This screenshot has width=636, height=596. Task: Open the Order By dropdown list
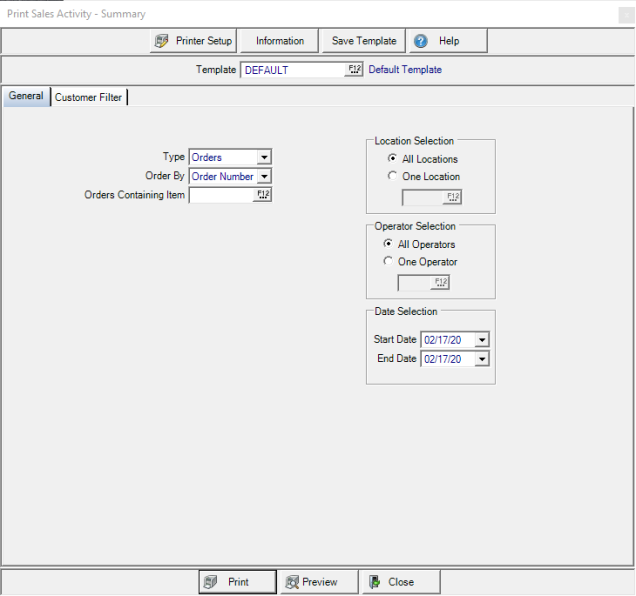point(264,176)
